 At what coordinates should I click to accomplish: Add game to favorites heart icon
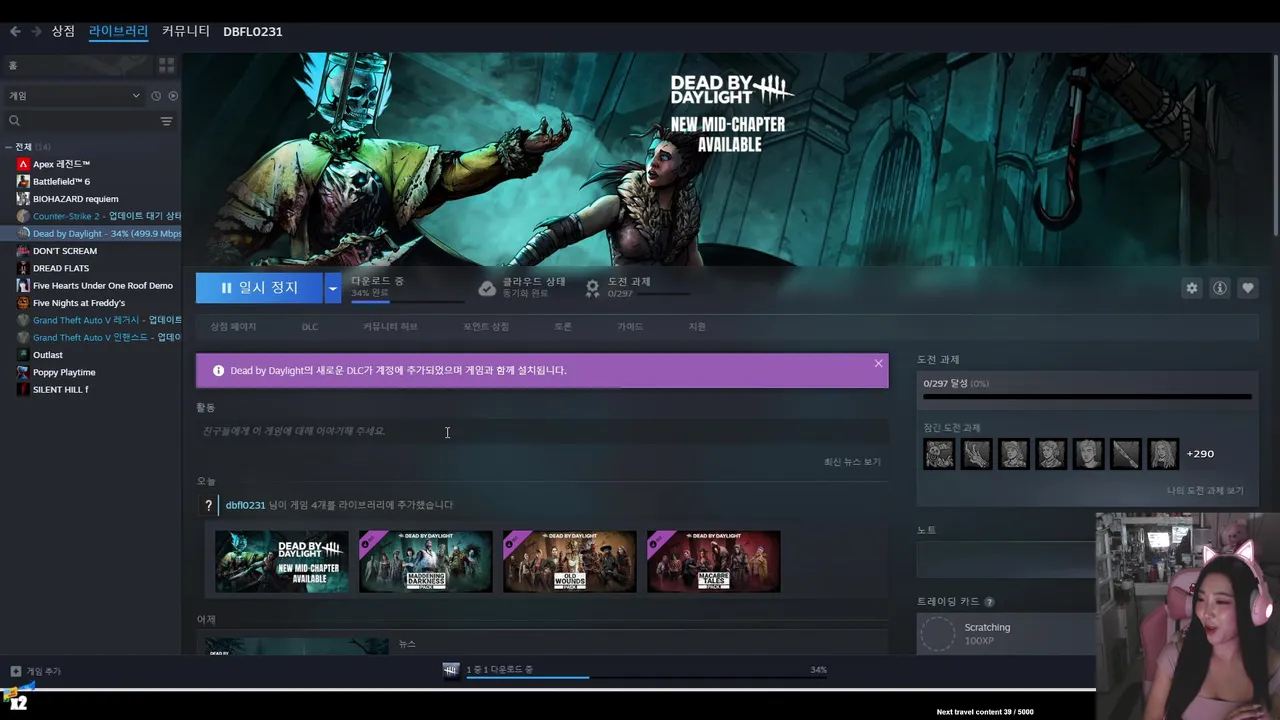(x=1247, y=288)
